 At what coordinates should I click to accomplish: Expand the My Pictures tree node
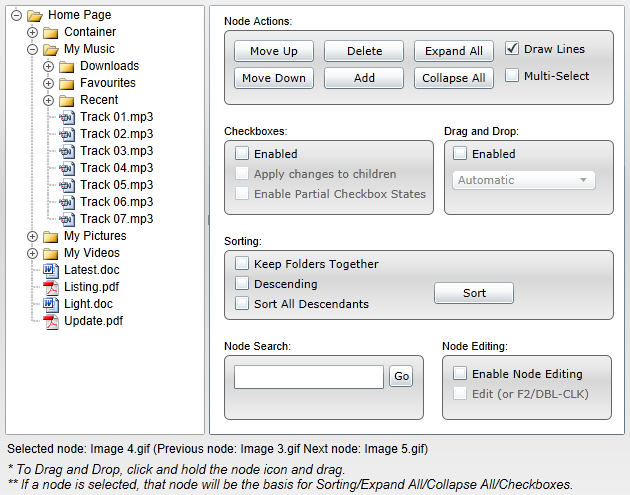33,236
